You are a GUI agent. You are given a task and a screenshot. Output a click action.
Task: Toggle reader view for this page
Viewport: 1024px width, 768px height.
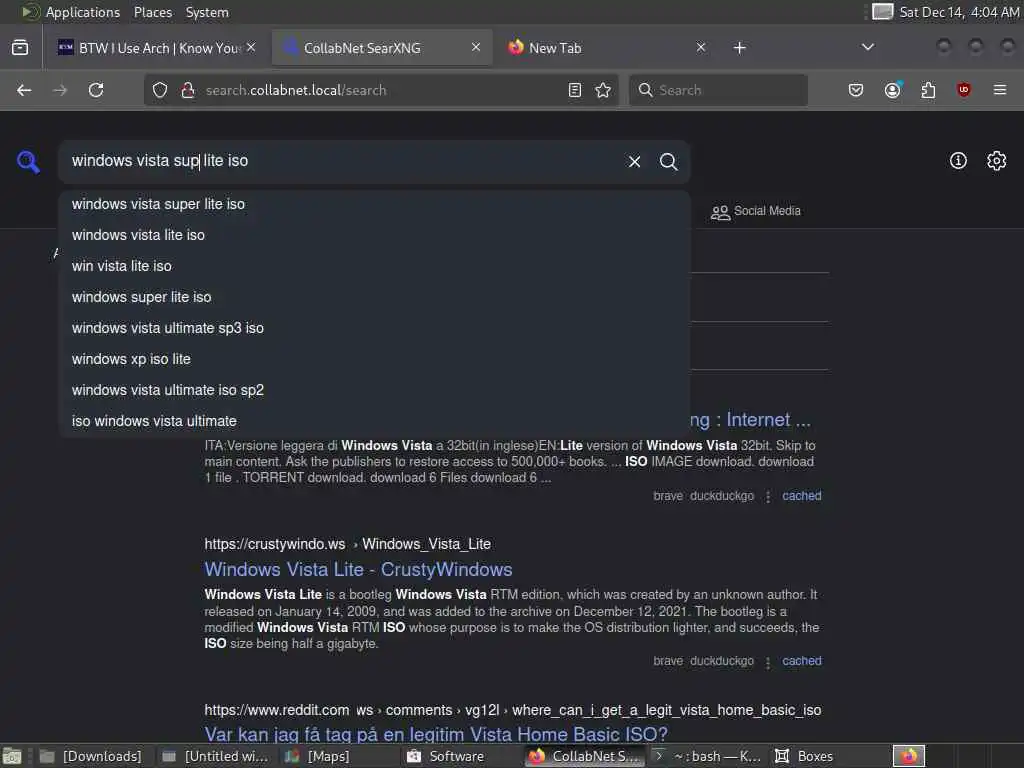coord(575,90)
